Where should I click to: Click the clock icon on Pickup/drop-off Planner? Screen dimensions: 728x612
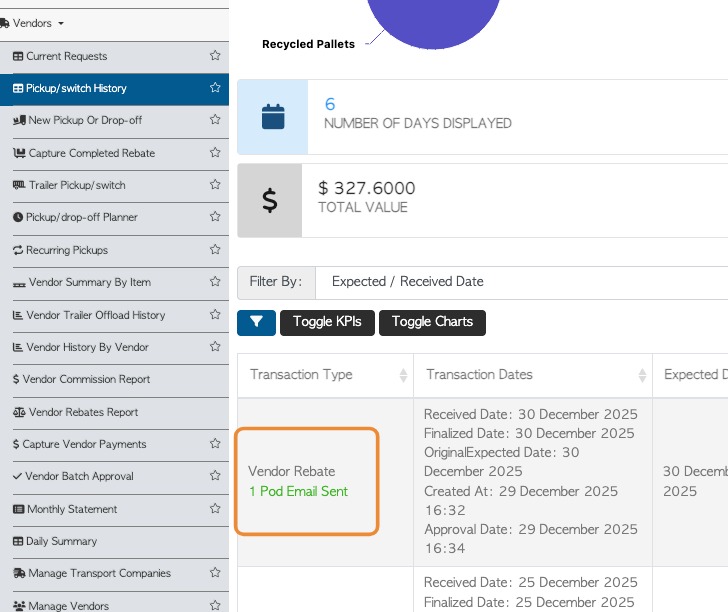[18, 218]
